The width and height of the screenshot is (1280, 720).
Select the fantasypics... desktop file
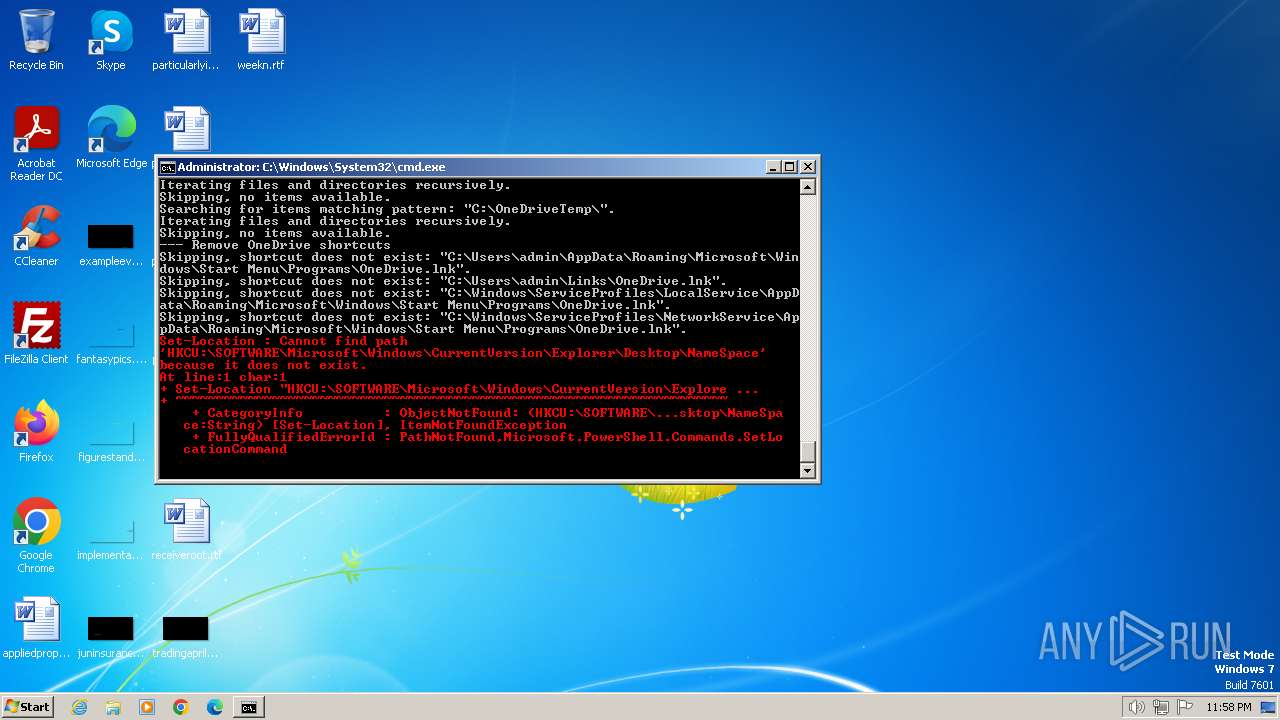point(111,342)
